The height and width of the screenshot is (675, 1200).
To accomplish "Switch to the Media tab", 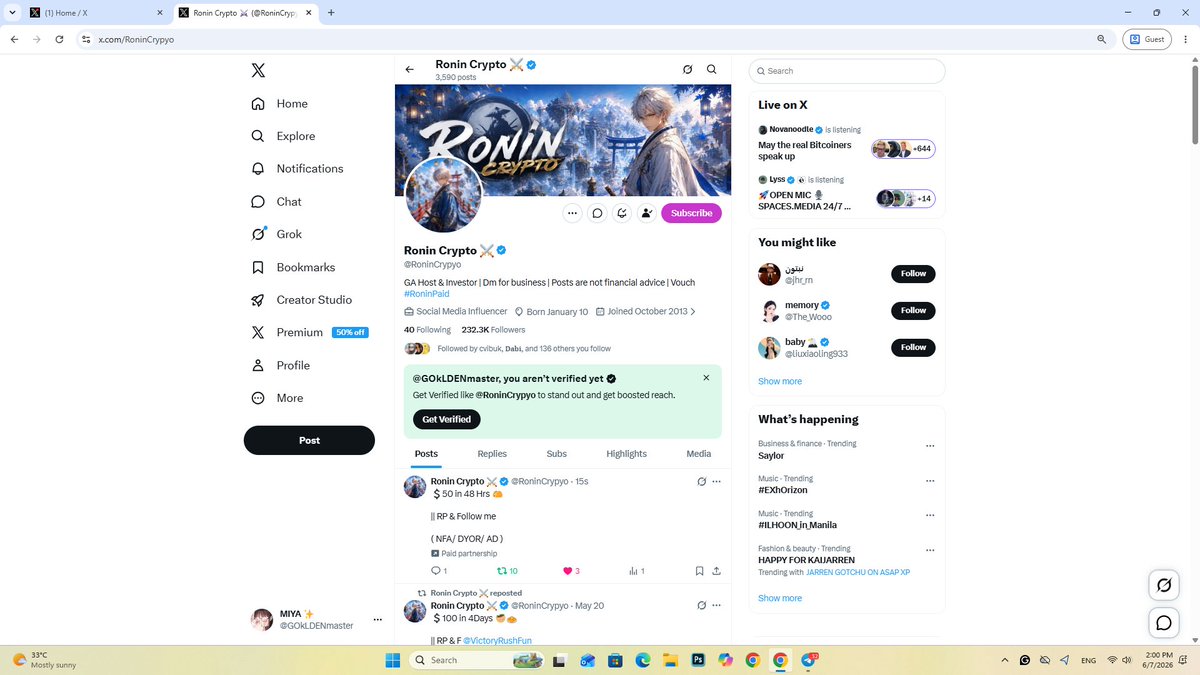I will point(699,454).
